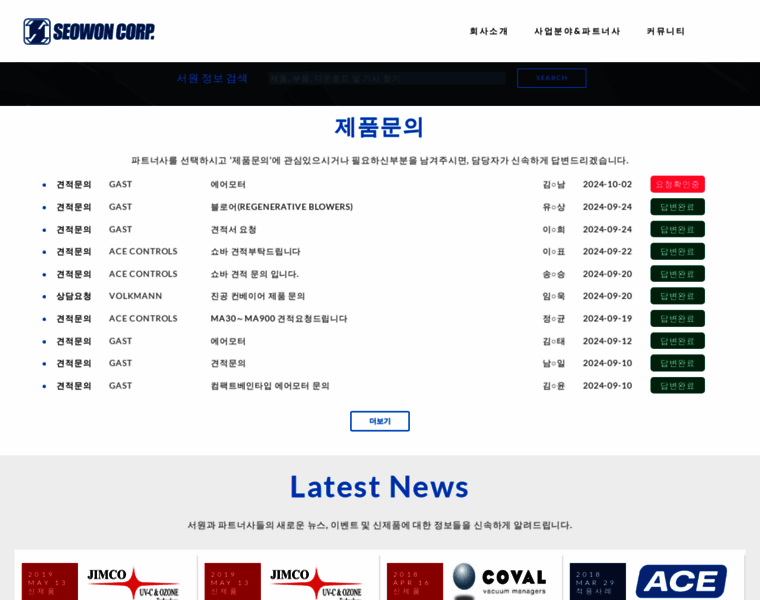Open the 회사소개 menu
This screenshot has width=760, height=600.
point(488,32)
